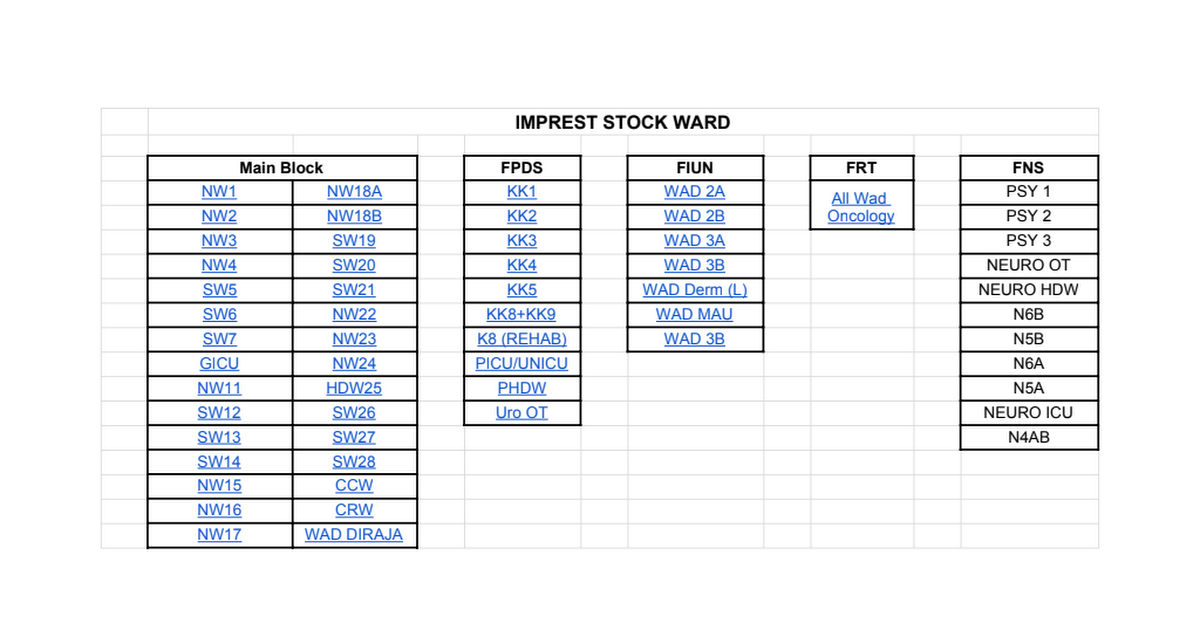Select the NEURO ICU cell
Screen dimensions: 1200x630
[1029, 413]
